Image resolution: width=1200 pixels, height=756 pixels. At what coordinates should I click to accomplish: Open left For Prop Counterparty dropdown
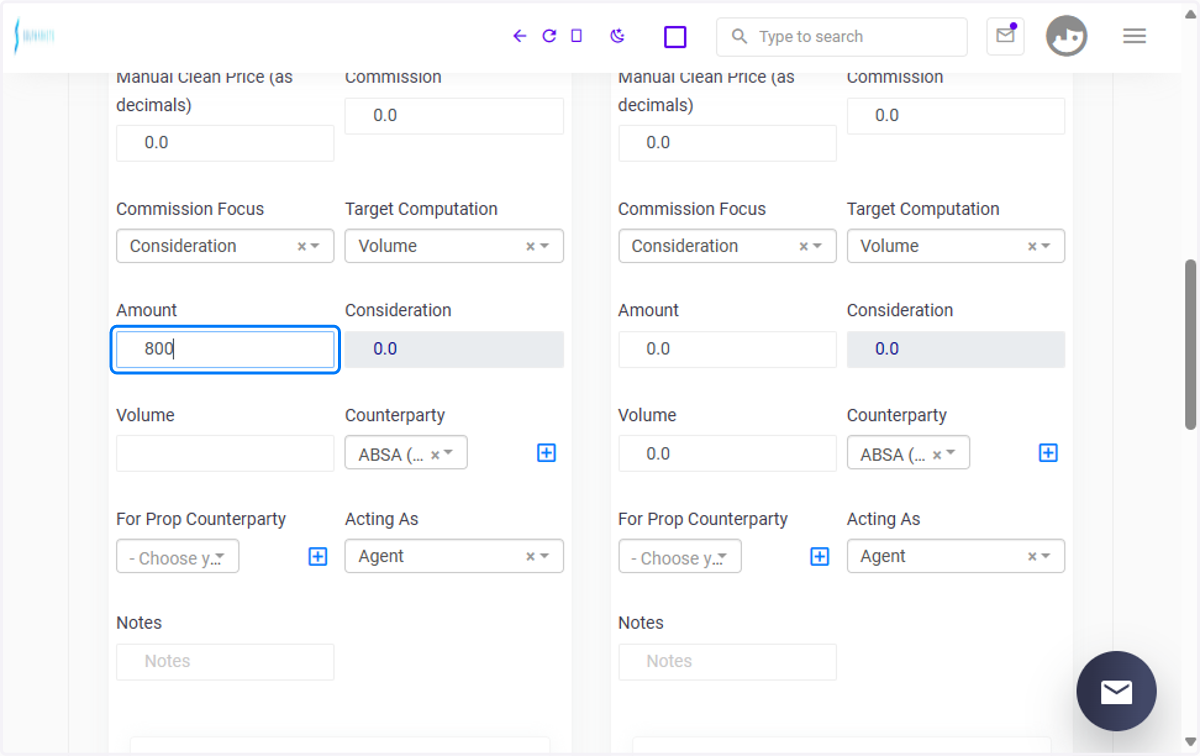(x=177, y=556)
